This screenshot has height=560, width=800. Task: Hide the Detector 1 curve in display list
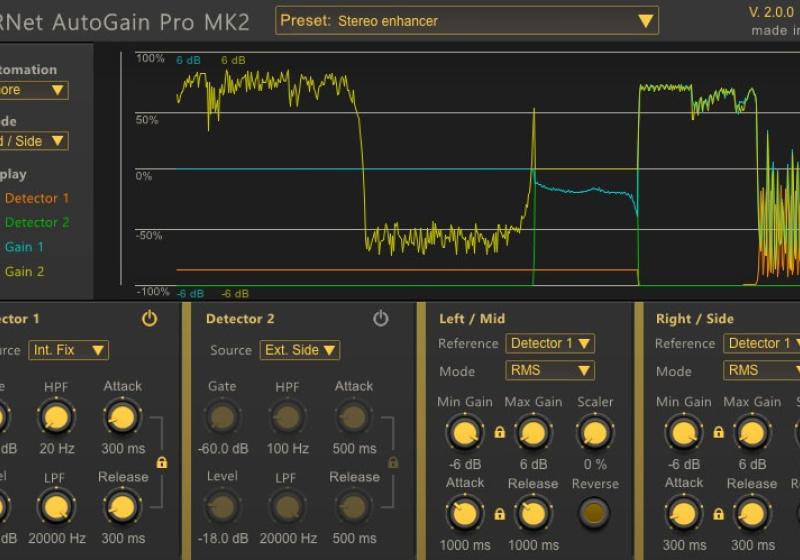pos(37,198)
